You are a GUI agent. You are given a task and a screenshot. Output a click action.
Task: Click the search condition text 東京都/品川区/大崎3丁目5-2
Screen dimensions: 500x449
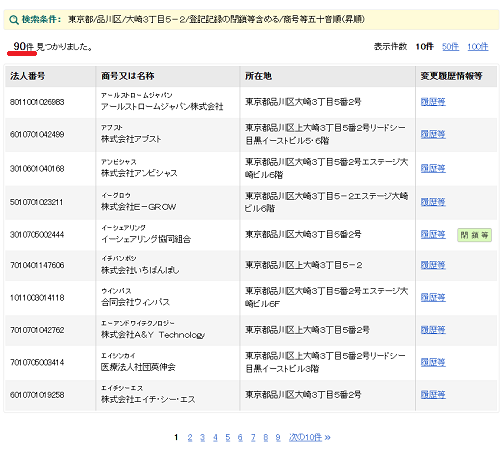tap(128, 19)
